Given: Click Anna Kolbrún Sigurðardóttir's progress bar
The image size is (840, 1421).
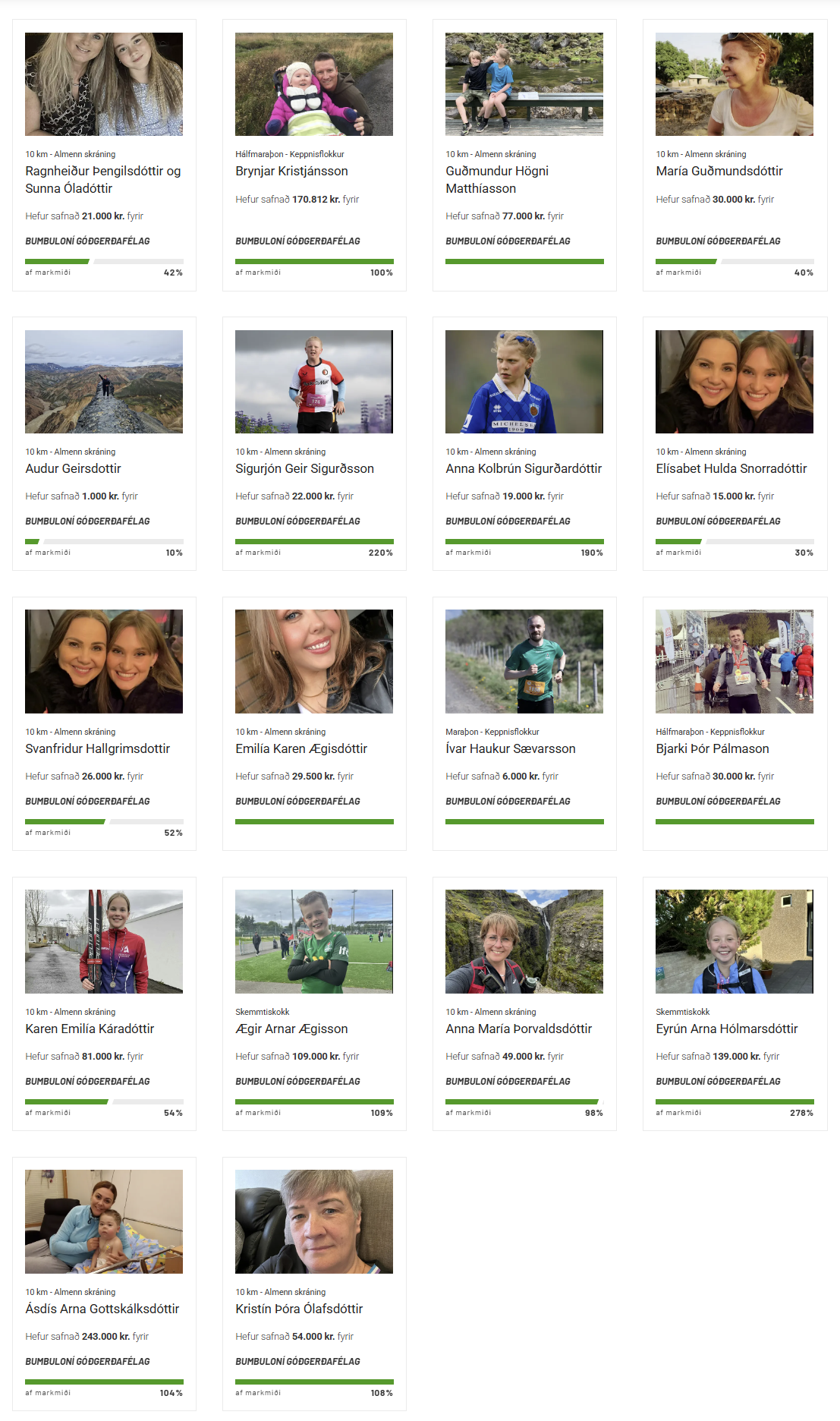Looking at the screenshot, I should coord(524,541).
